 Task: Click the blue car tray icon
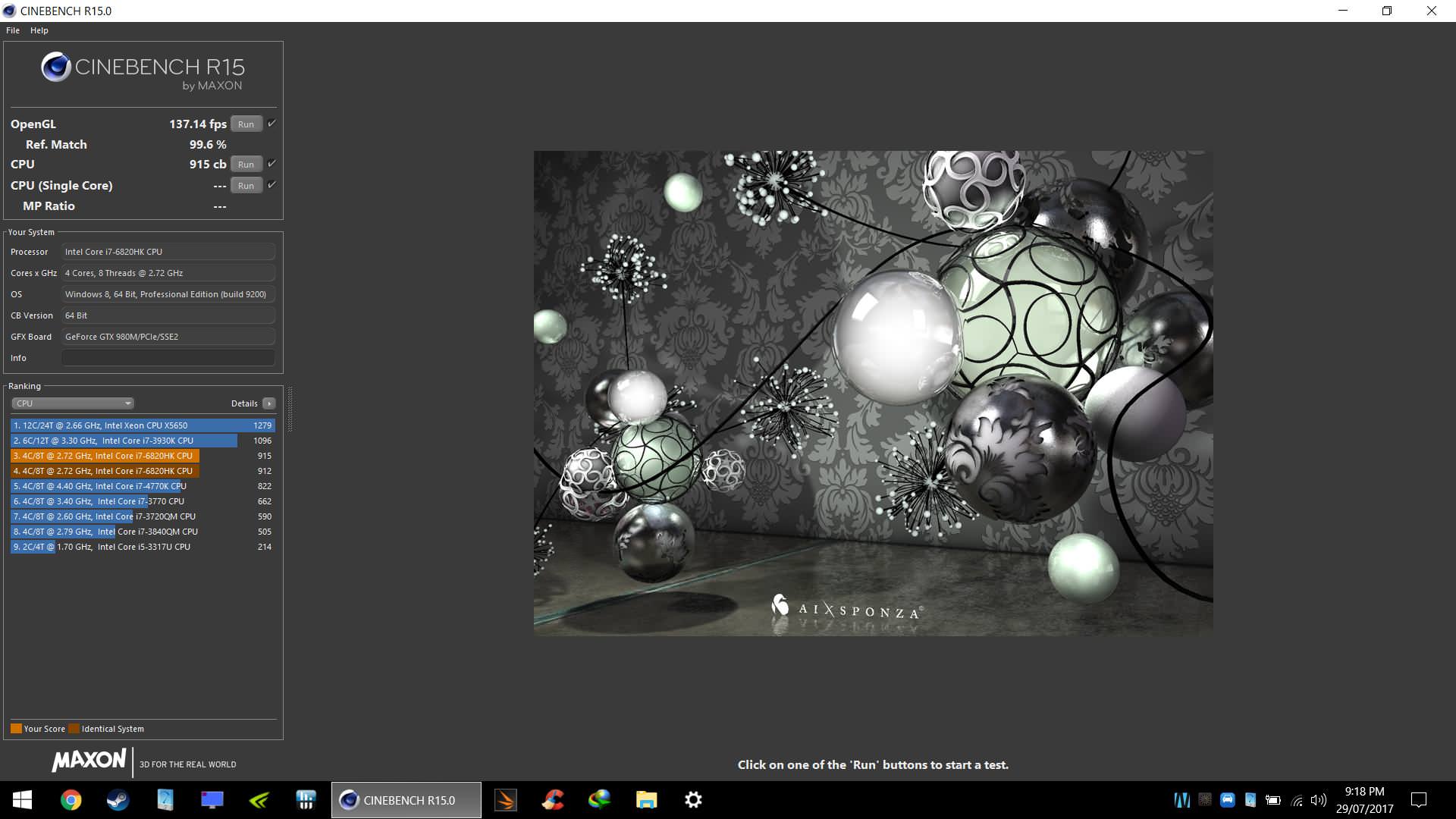point(1228,799)
